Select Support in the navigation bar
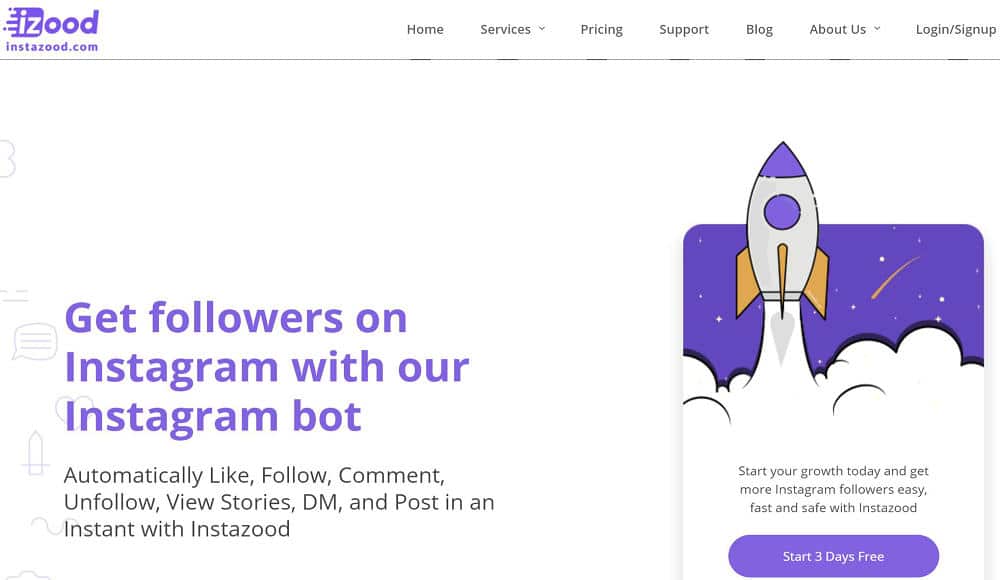Screen dimensions: 1000x580 (684, 29)
